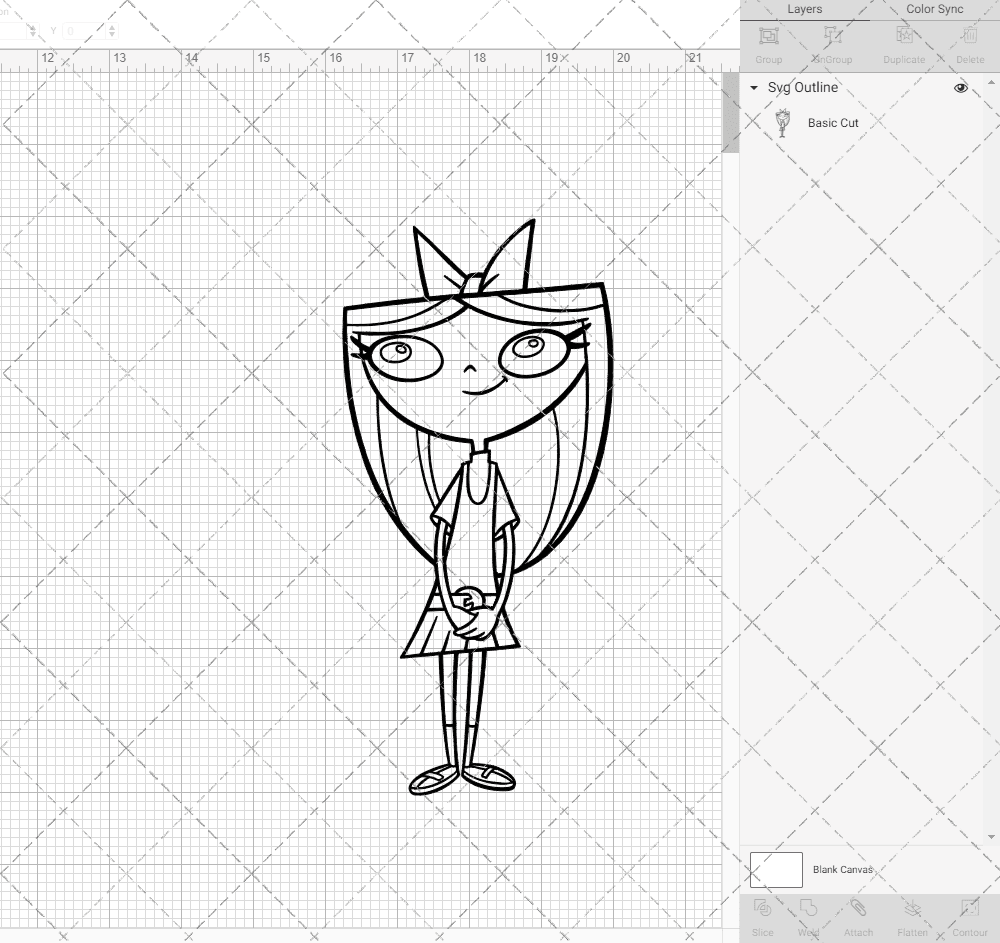This screenshot has height=943, width=1000.
Task: Select the Basic Cut layer label
Action: 833,123
